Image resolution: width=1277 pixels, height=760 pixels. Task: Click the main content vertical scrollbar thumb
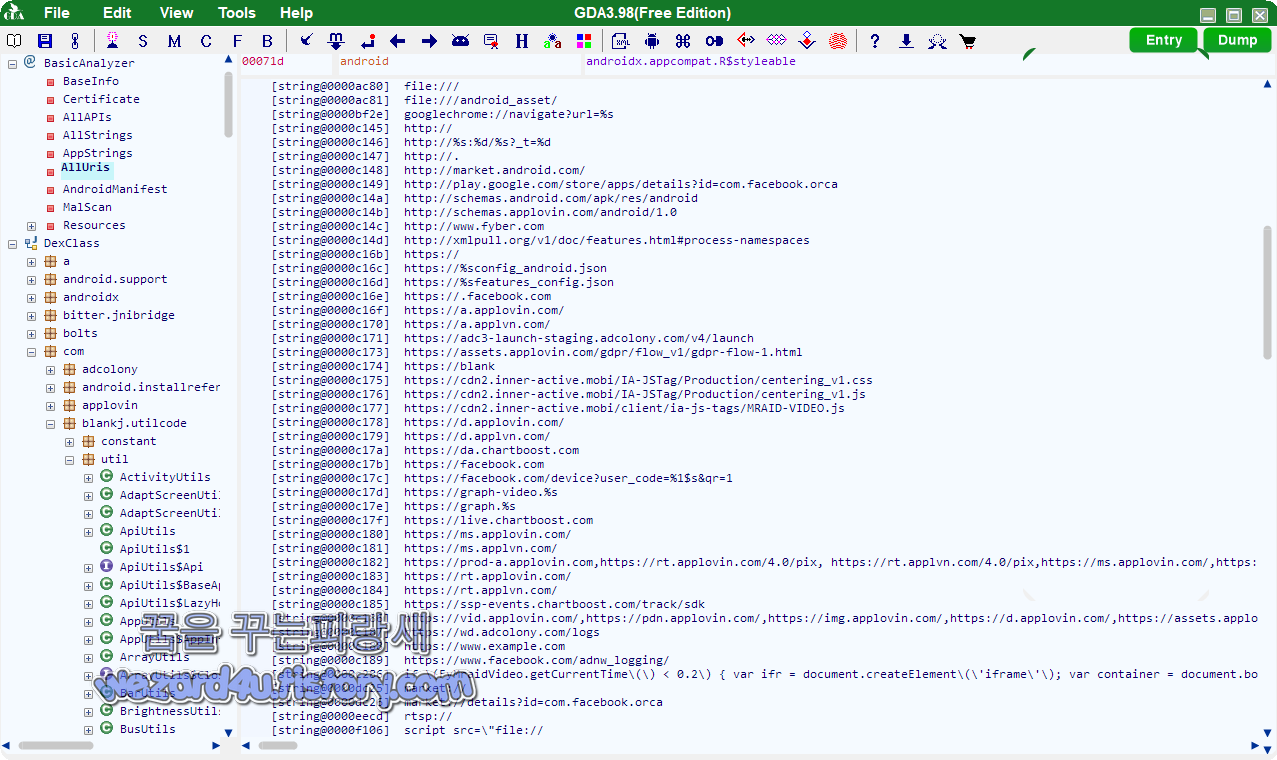tap(1268, 292)
